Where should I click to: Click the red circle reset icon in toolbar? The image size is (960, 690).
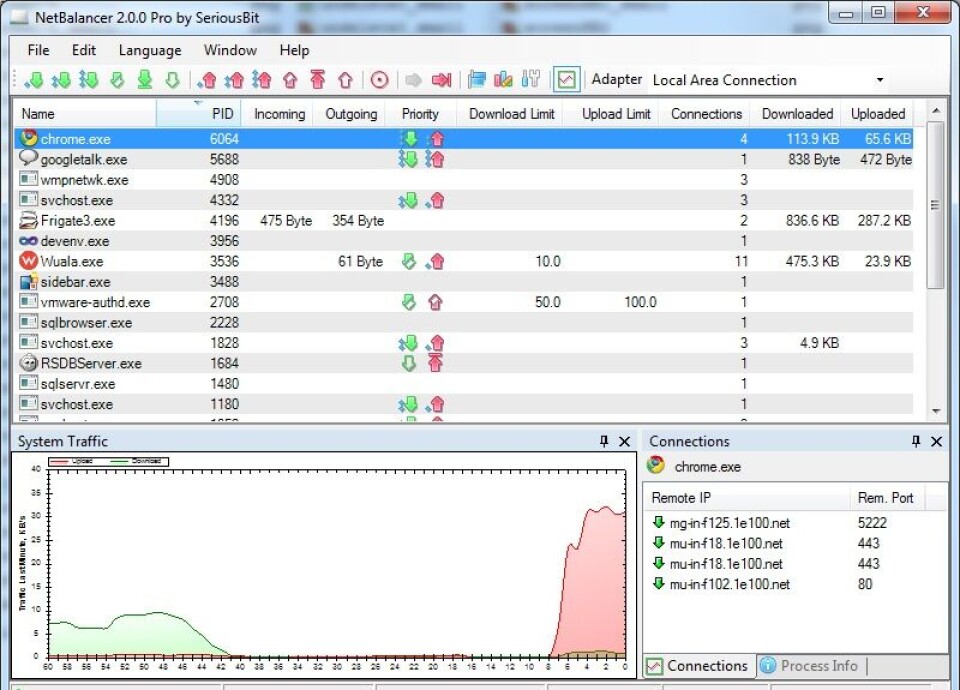pos(380,80)
